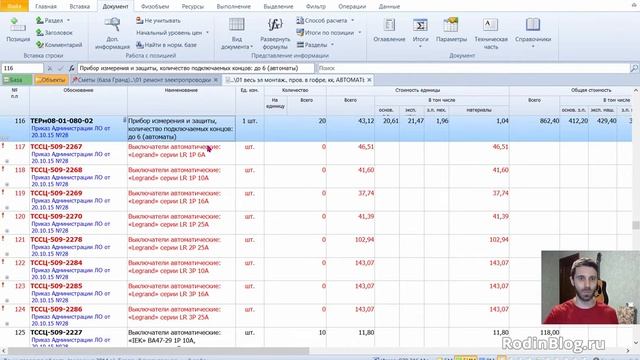Click unit price 102,94 in Всего column
This screenshot has width=640, height=360.
coord(364,239)
